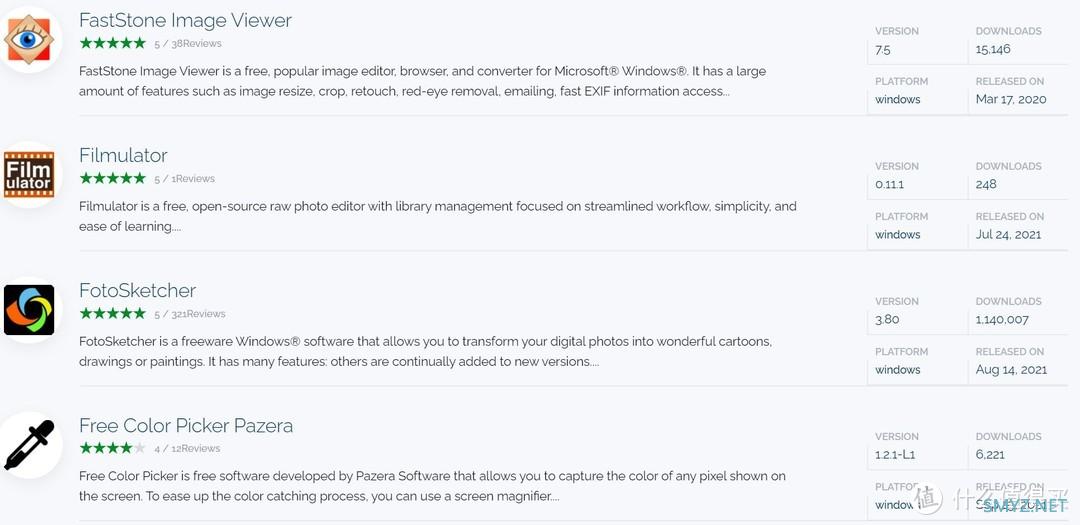The image size is (1080, 525).
Task: Open the Free Color Picker Pazera title
Action: click(x=186, y=425)
